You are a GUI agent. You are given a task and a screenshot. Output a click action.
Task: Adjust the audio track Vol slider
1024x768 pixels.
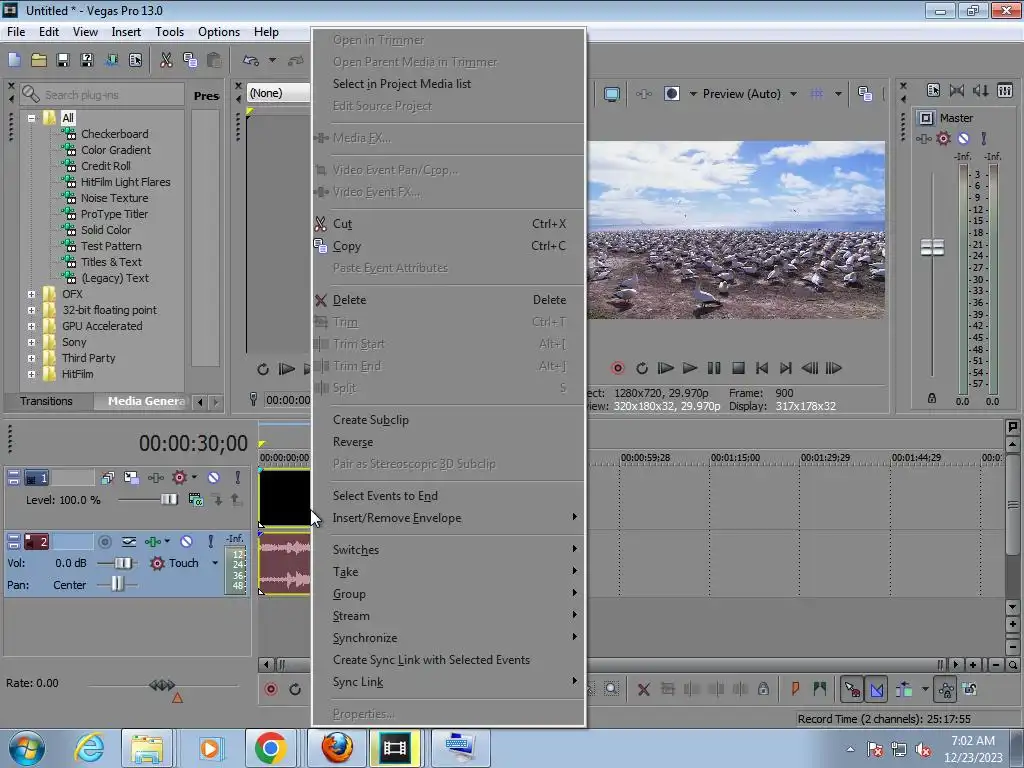pyautogui.click(x=123, y=563)
